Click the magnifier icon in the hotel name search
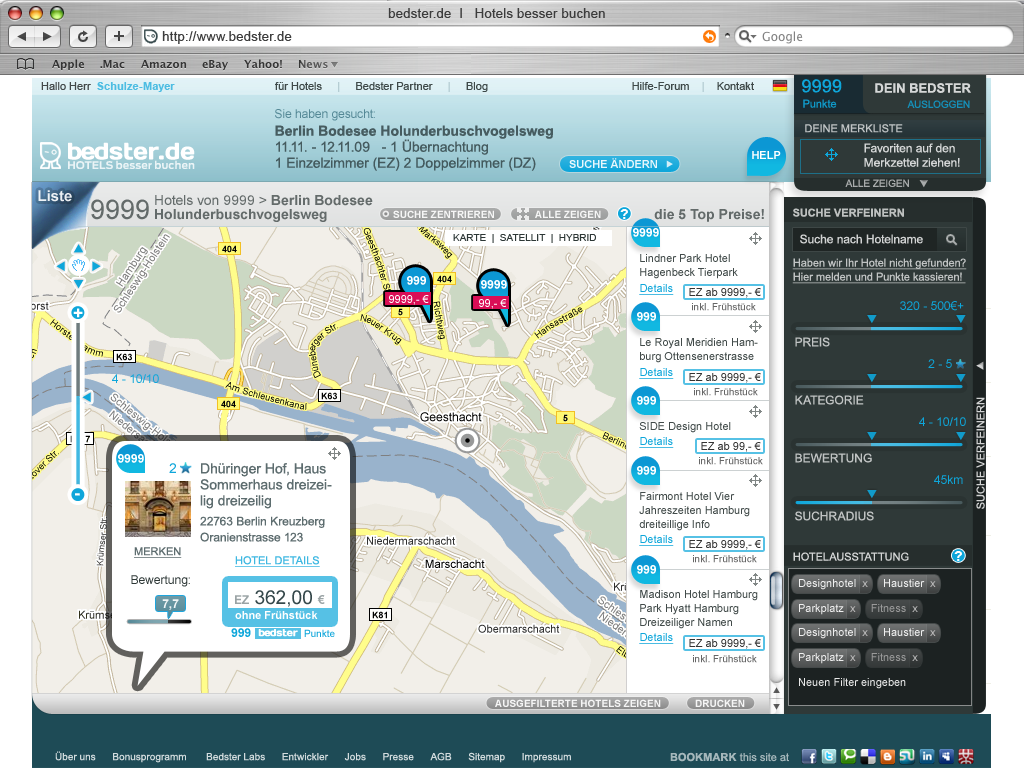 tap(950, 239)
